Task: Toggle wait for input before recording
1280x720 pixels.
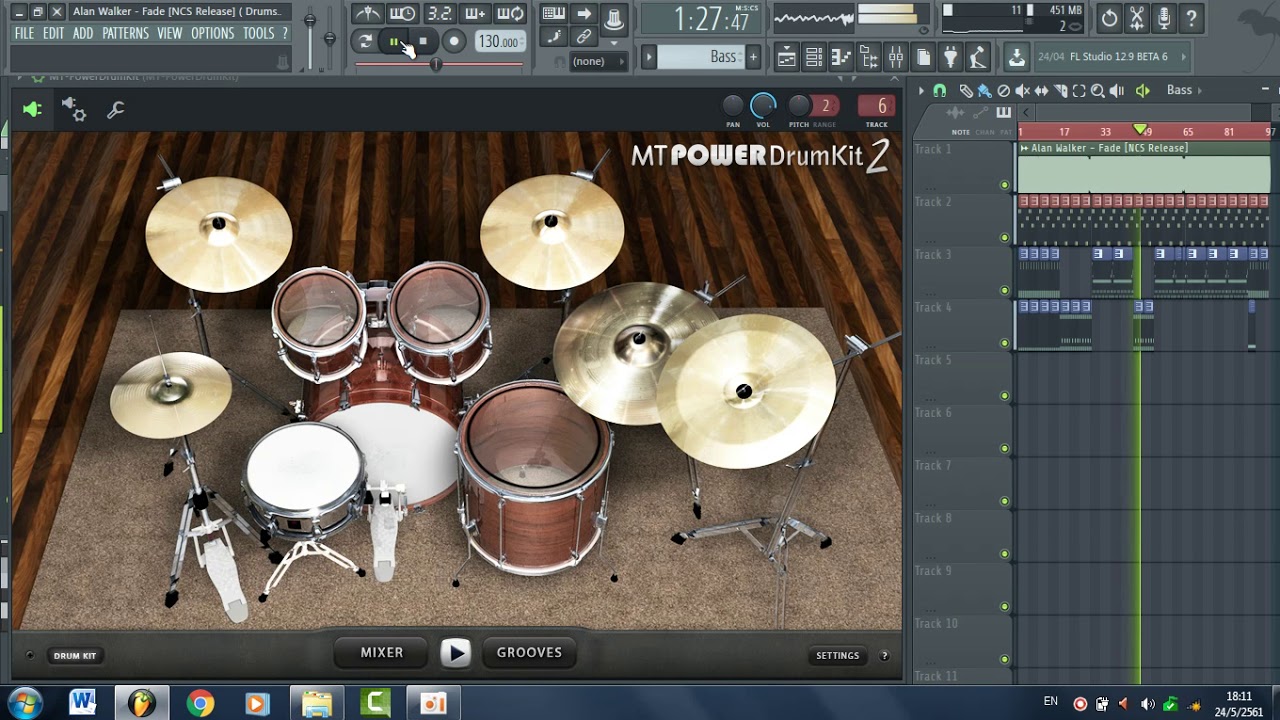Action: pyautogui.click(x=402, y=14)
